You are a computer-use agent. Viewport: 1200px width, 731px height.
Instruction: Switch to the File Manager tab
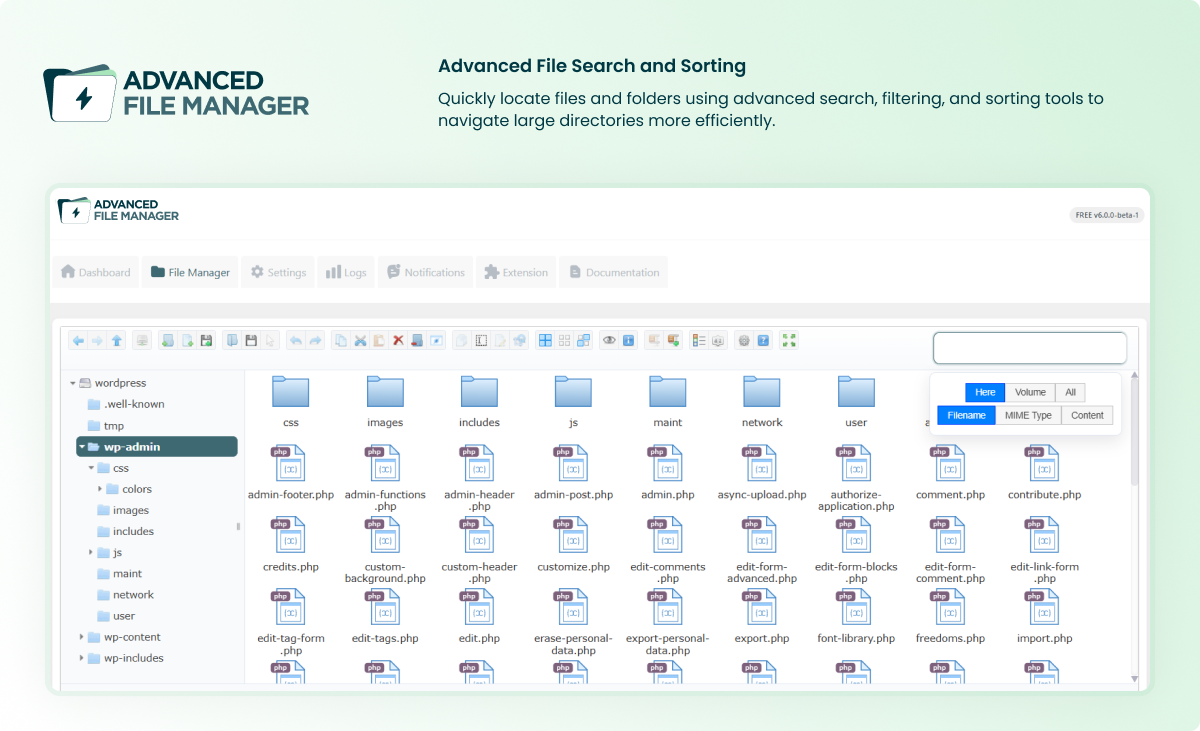point(190,272)
